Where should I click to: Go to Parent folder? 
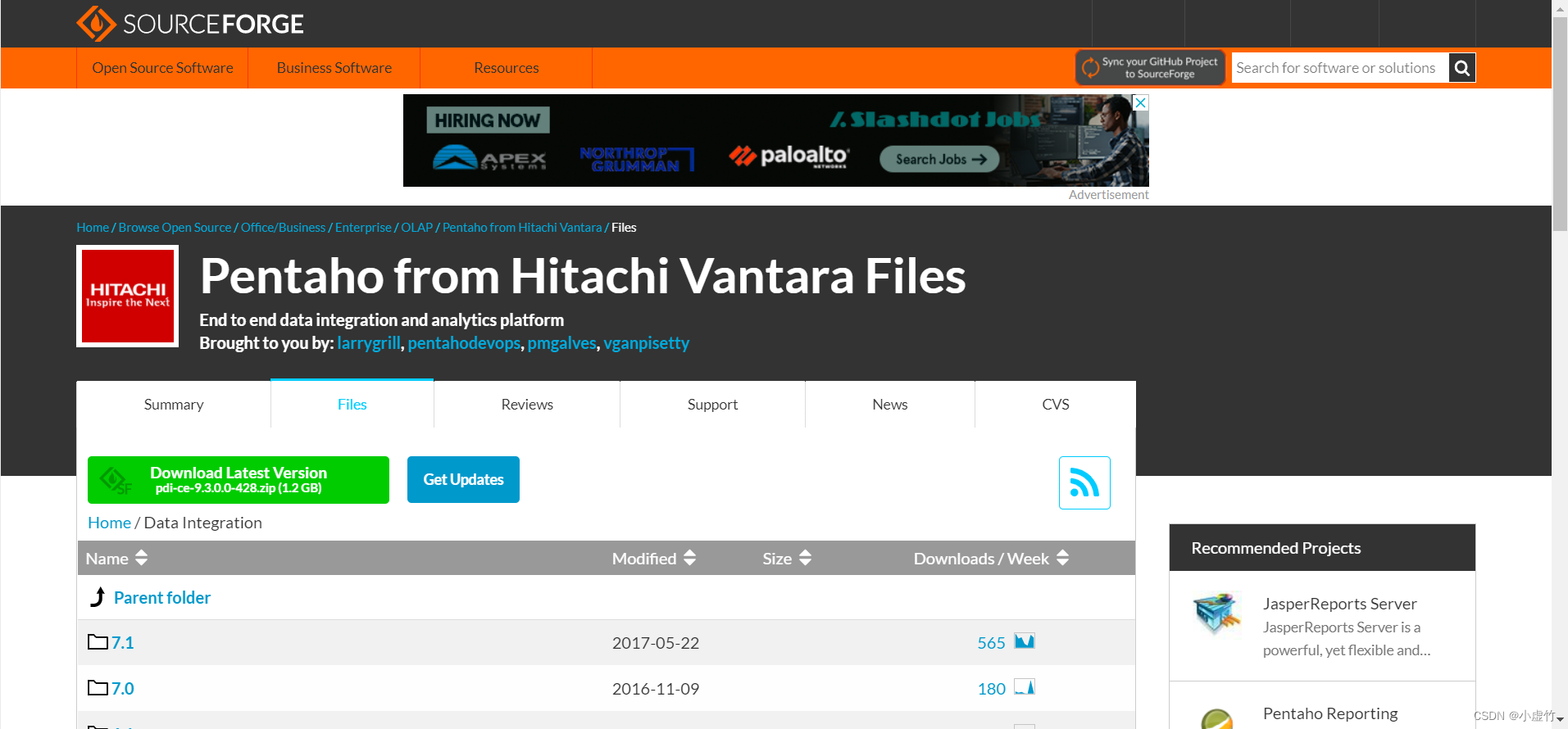tap(162, 598)
